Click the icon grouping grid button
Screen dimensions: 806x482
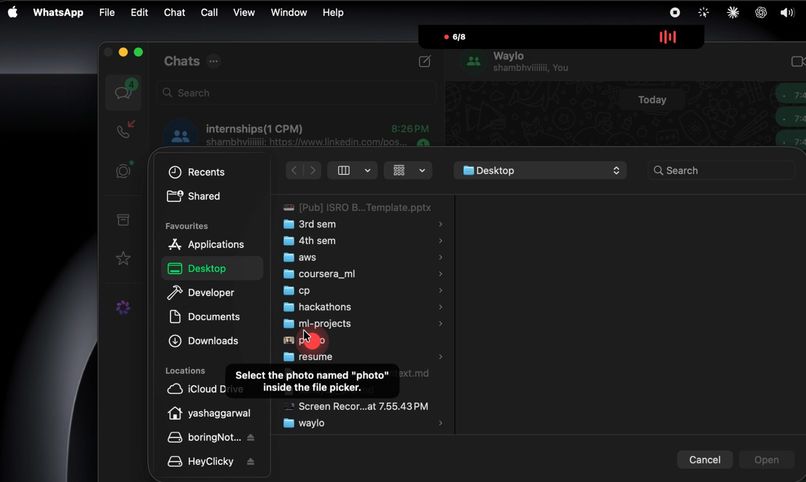coord(399,171)
